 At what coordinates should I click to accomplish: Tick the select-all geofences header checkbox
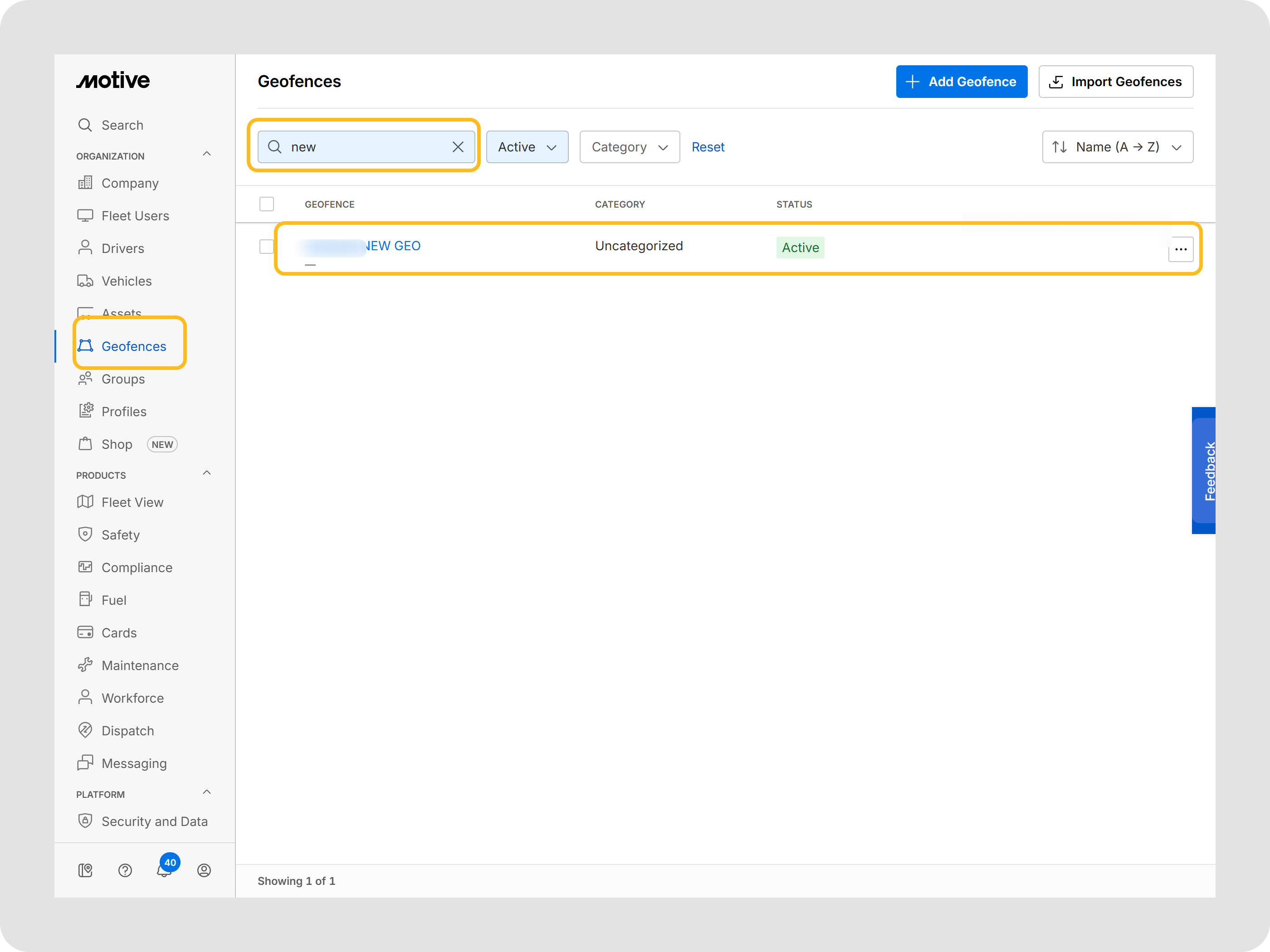coord(266,204)
